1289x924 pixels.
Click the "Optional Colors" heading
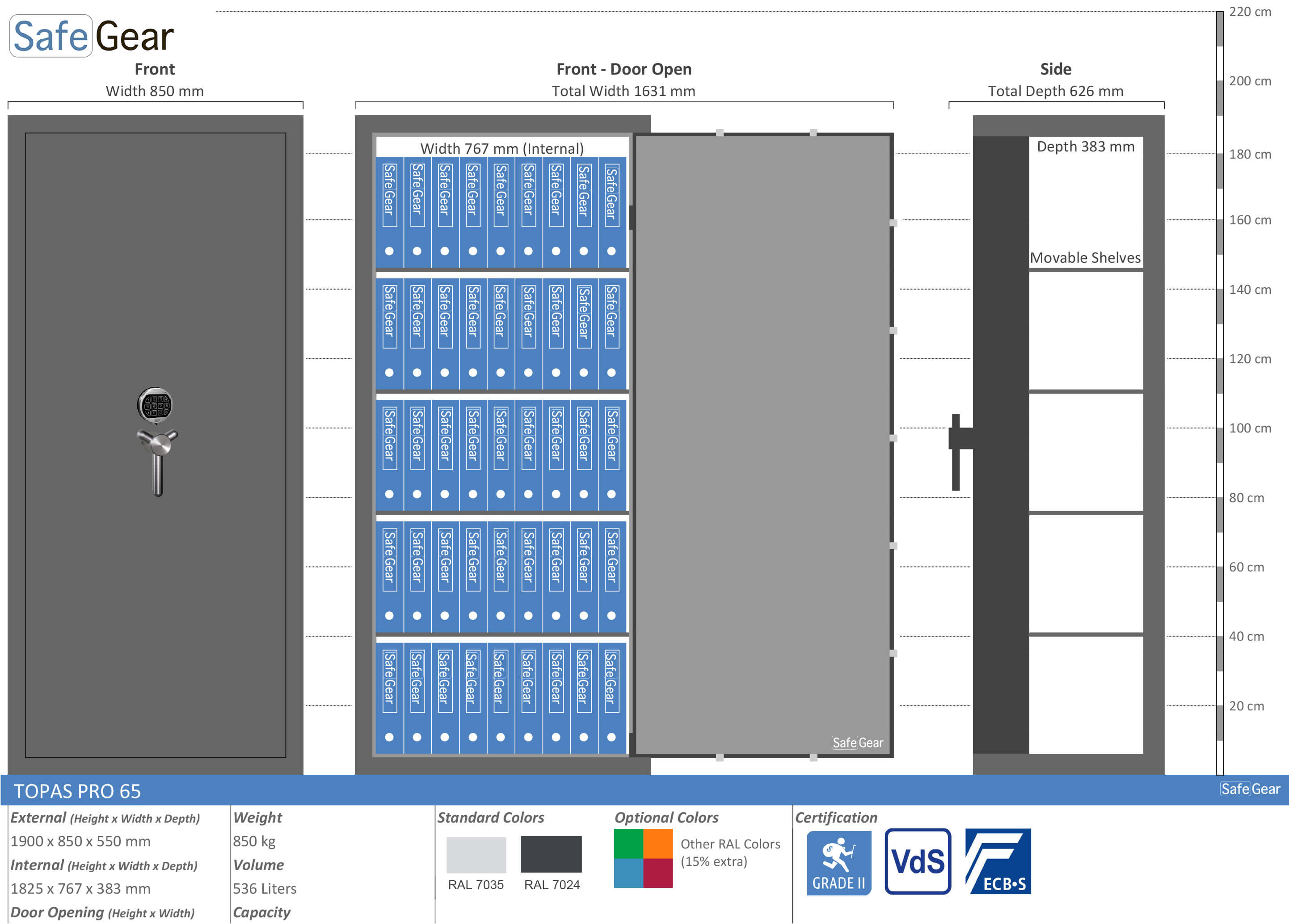[667, 818]
